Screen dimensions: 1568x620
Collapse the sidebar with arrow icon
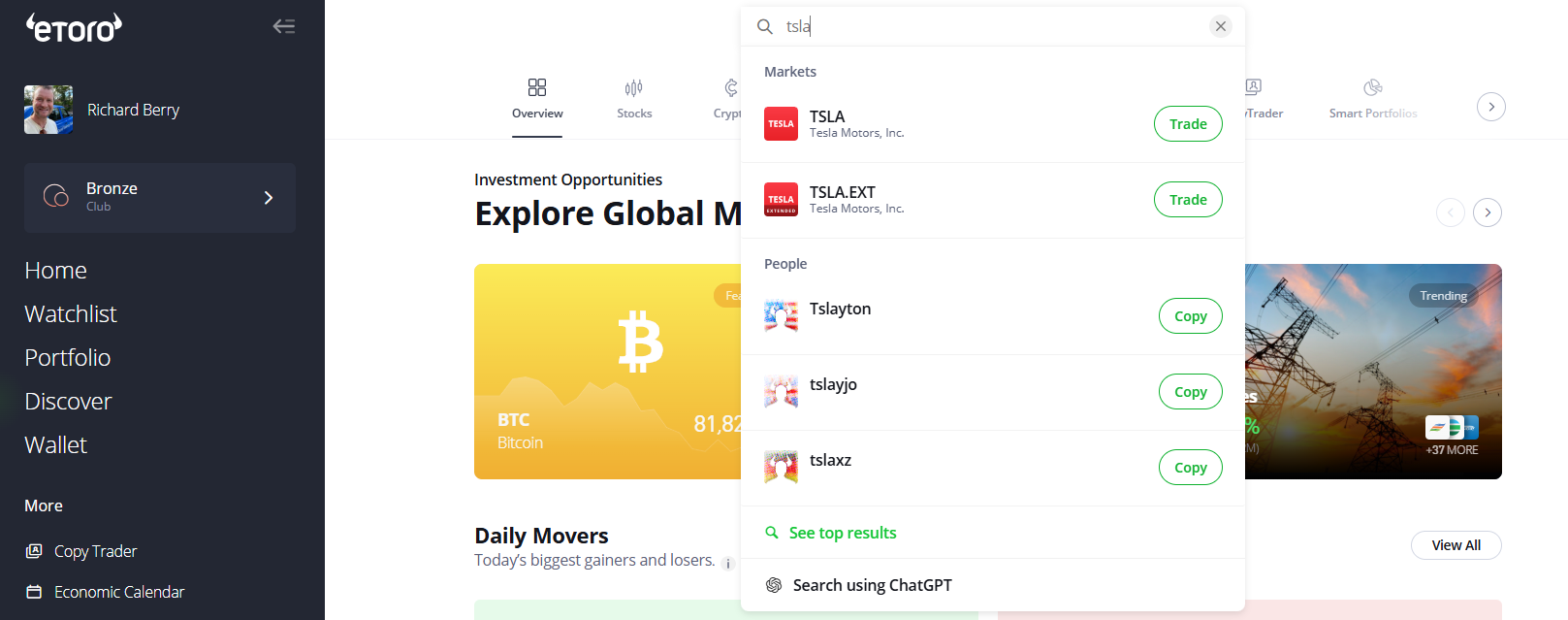(283, 26)
